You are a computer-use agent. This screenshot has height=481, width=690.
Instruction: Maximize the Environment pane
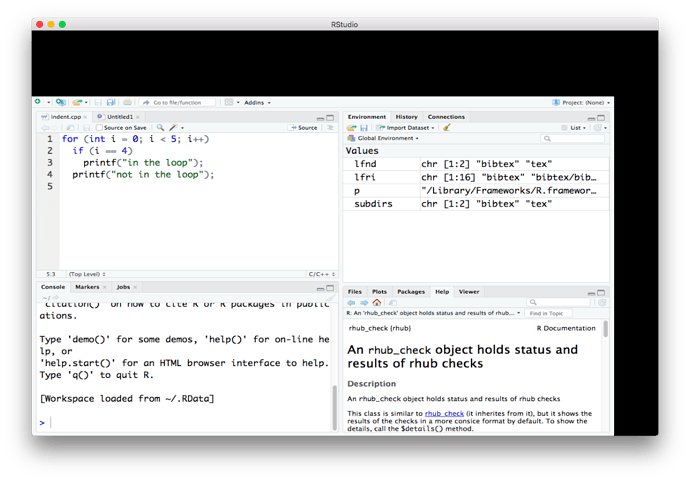tap(601, 117)
